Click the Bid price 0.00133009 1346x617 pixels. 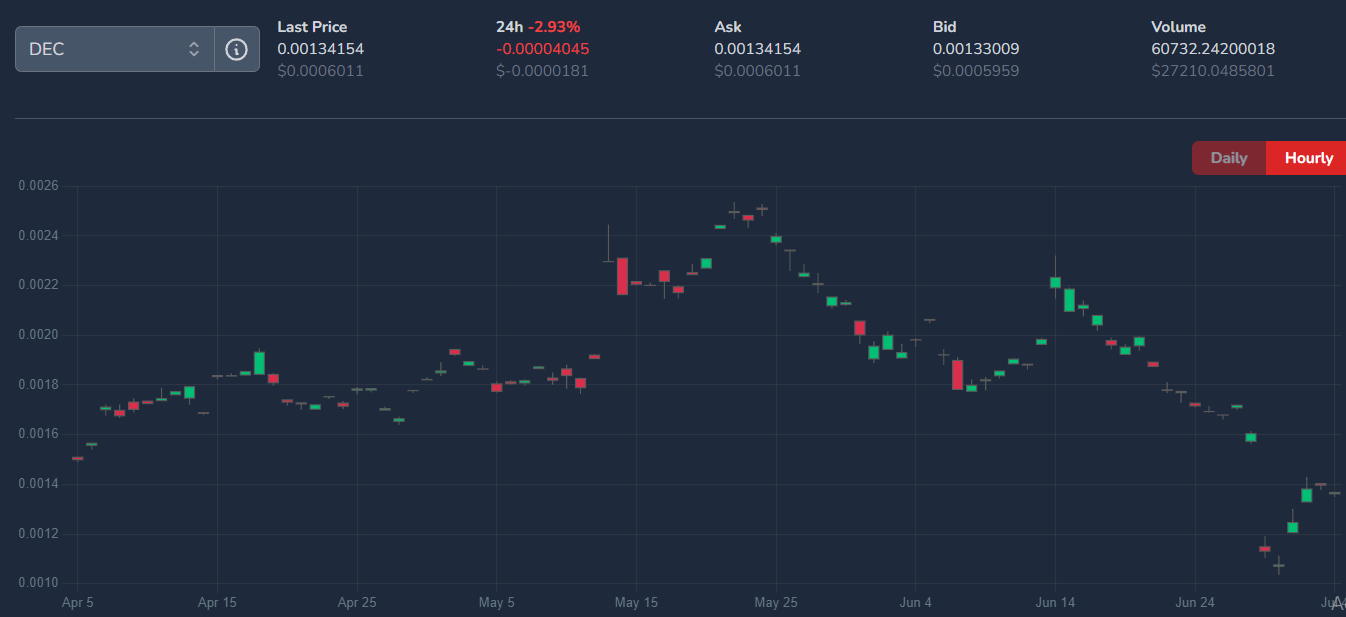point(976,49)
